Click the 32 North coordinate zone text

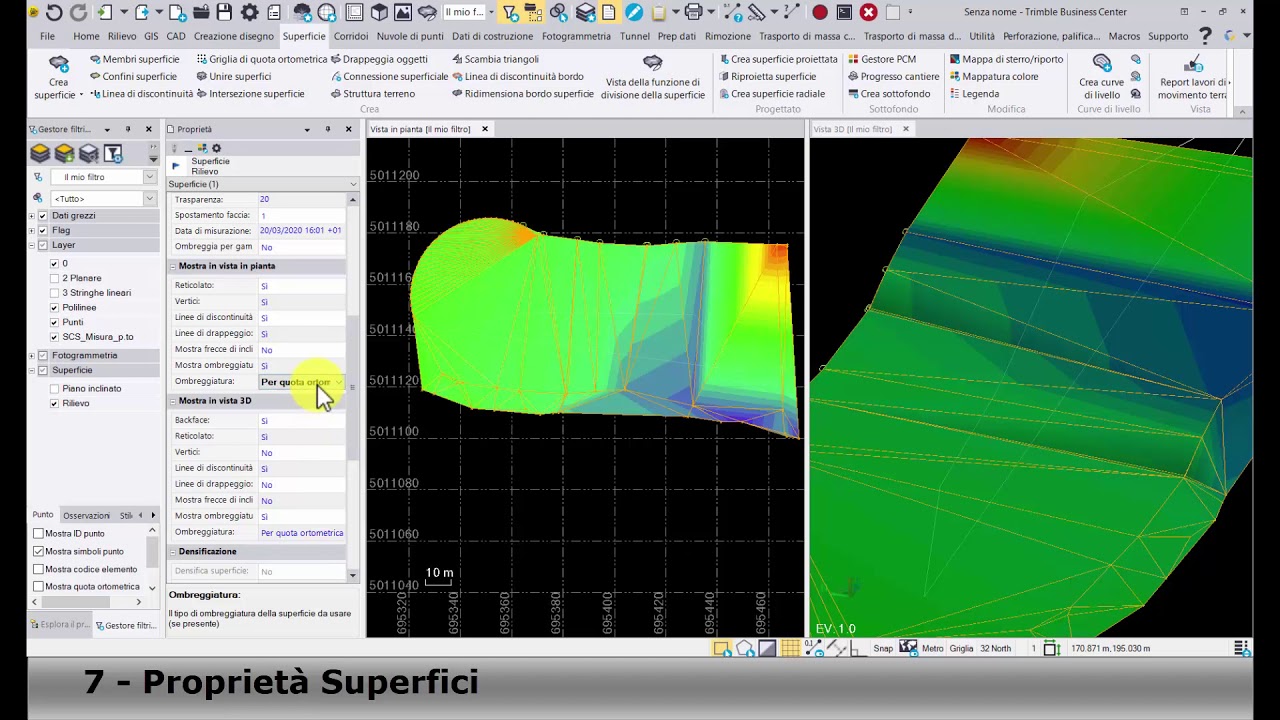click(x=995, y=648)
